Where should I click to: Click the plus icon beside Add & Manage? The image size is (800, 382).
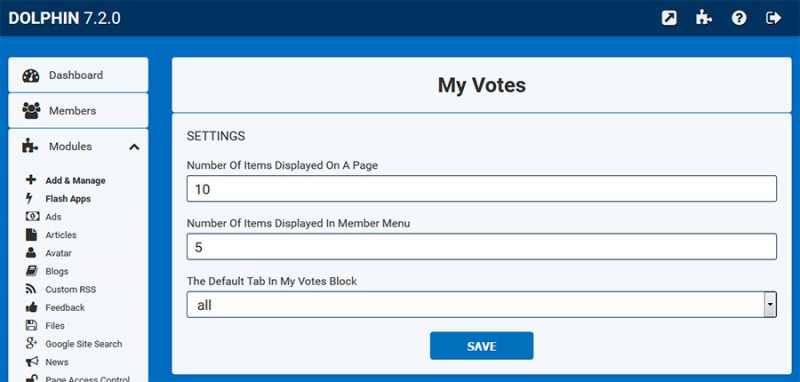31,180
